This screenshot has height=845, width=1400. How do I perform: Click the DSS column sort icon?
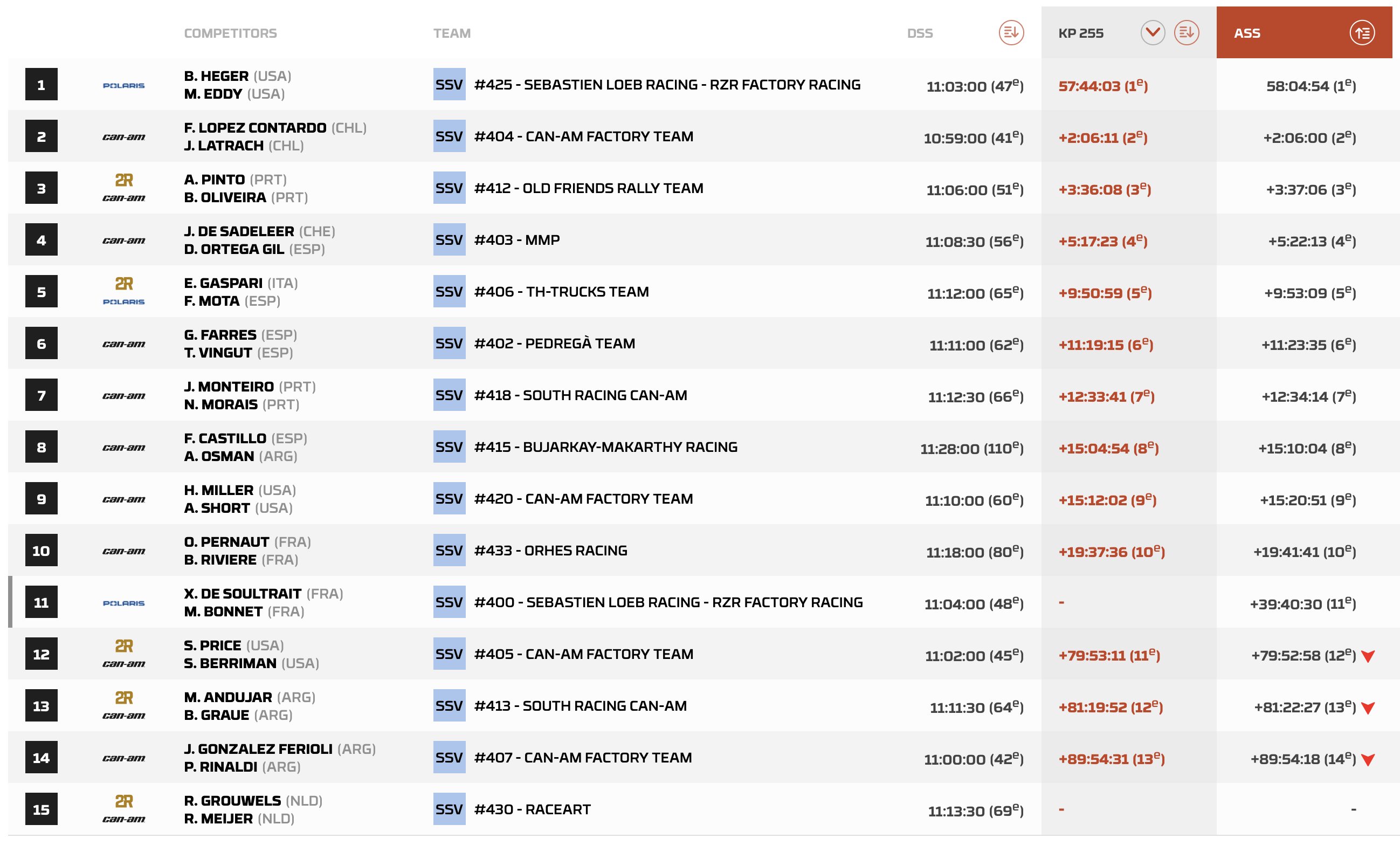click(x=1011, y=32)
